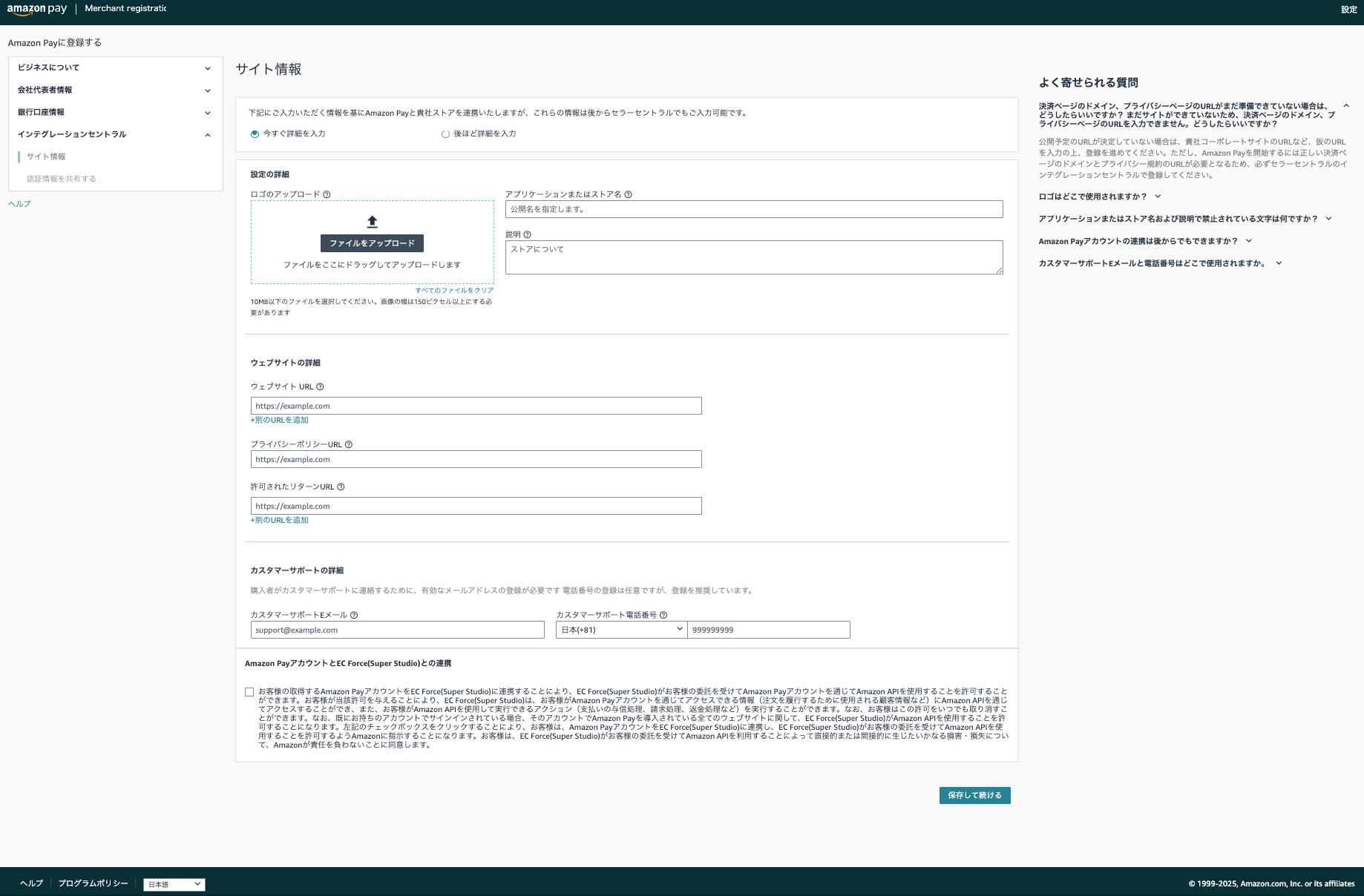
Task: Check the EC Force連携 consent checkbox
Action: click(249, 692)
